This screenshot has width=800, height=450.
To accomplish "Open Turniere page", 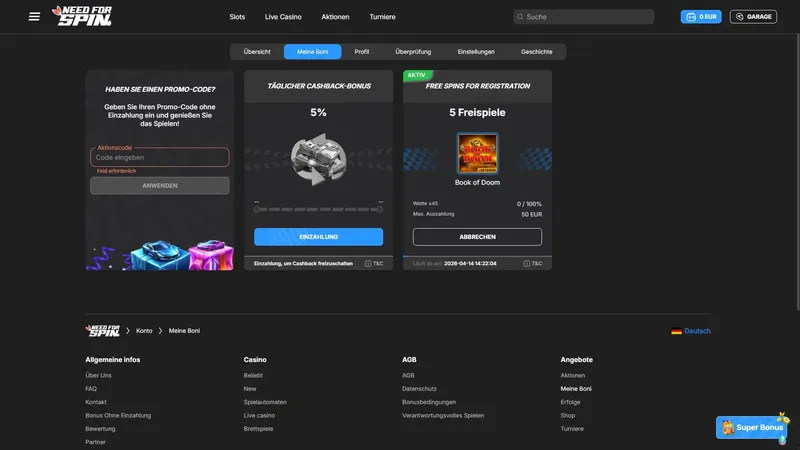I will click(x=382, y=17).
